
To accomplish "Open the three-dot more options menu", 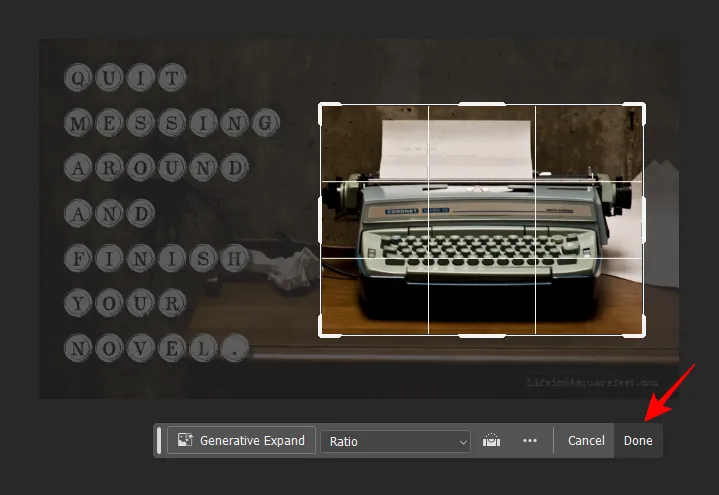I will pos(530,440).
